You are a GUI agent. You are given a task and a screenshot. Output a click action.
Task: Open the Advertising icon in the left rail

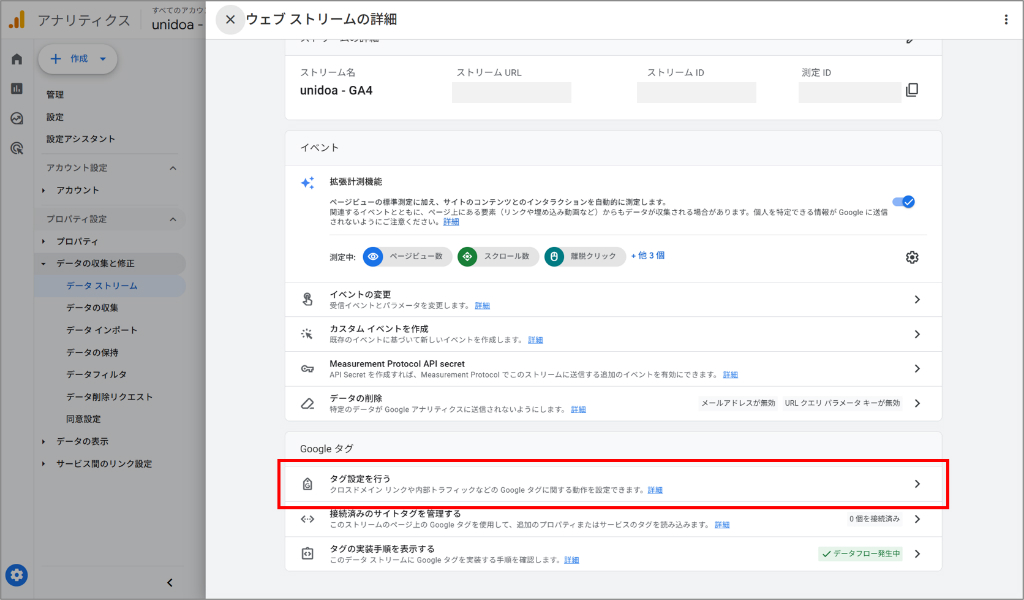(x=15, y=118)
